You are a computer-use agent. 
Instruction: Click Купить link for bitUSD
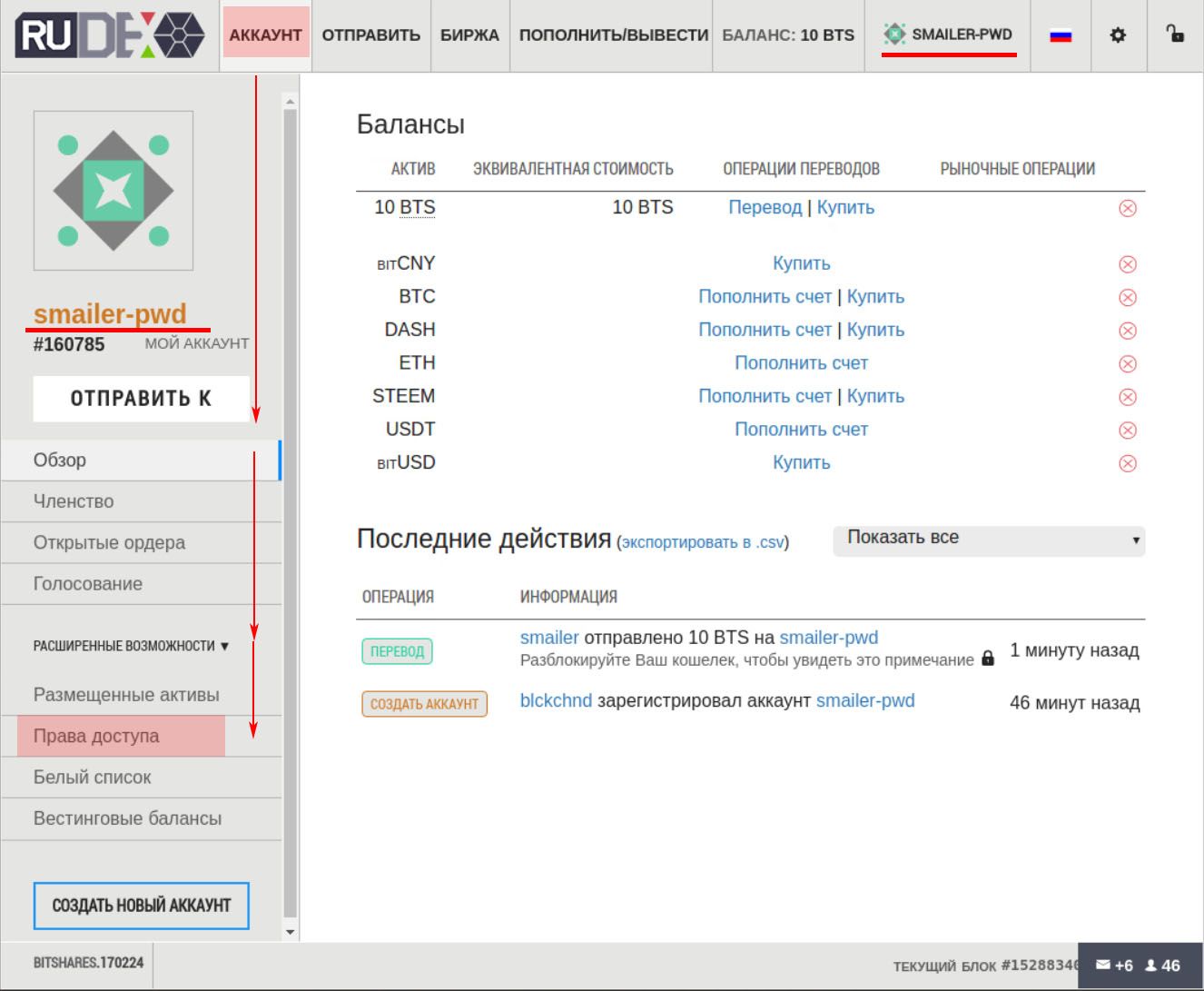click(x=801, y=462)
